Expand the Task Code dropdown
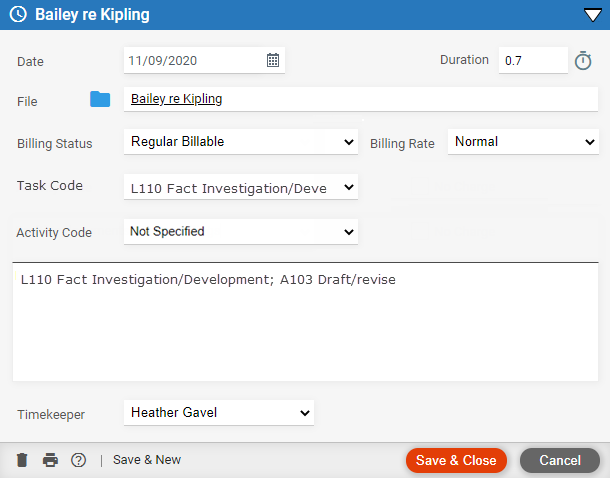Image resolution: width=610 pixels, height=478 pixels. click(241, 187)
